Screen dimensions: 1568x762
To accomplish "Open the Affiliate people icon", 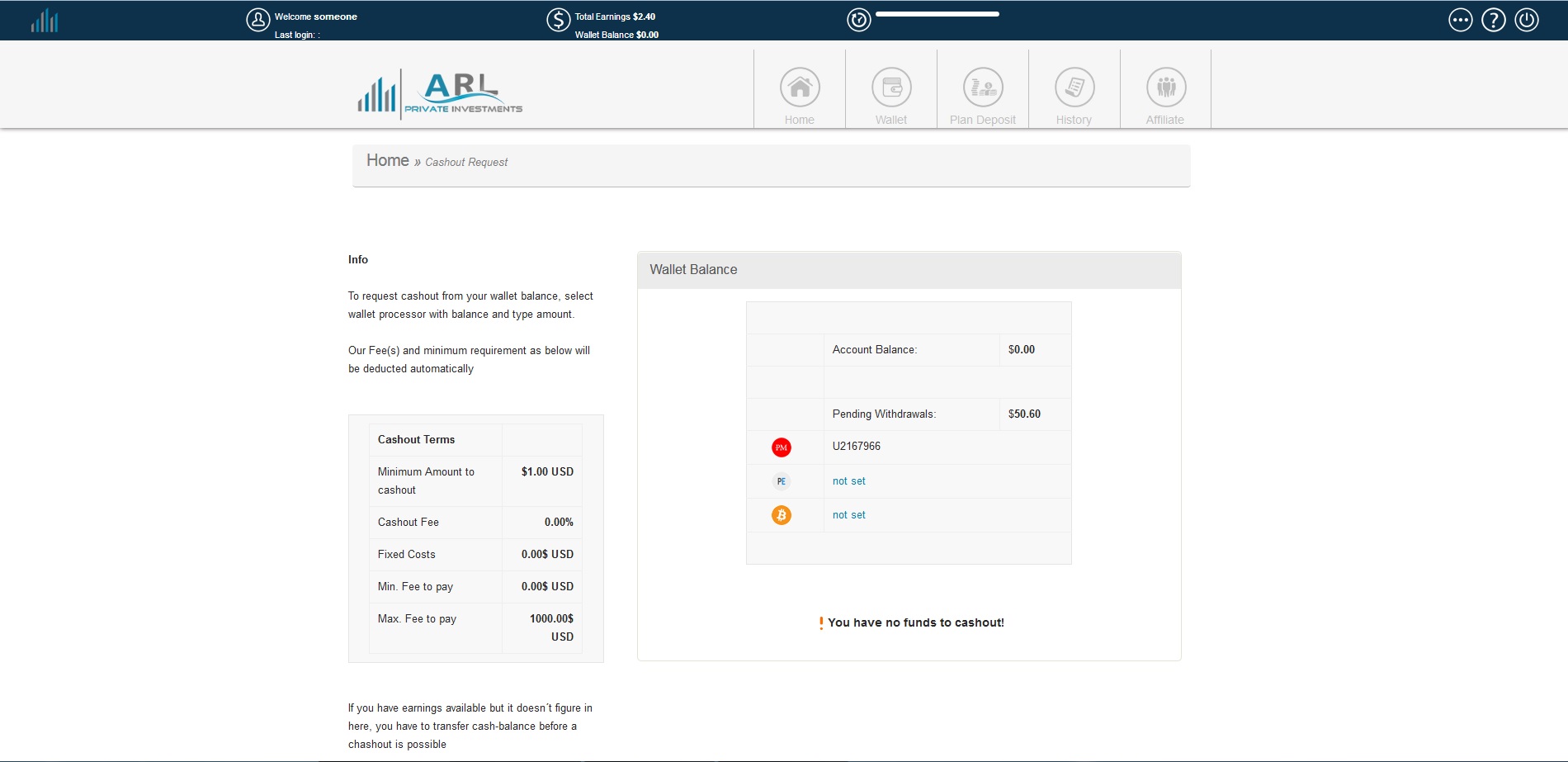I will coord(1165,88).
